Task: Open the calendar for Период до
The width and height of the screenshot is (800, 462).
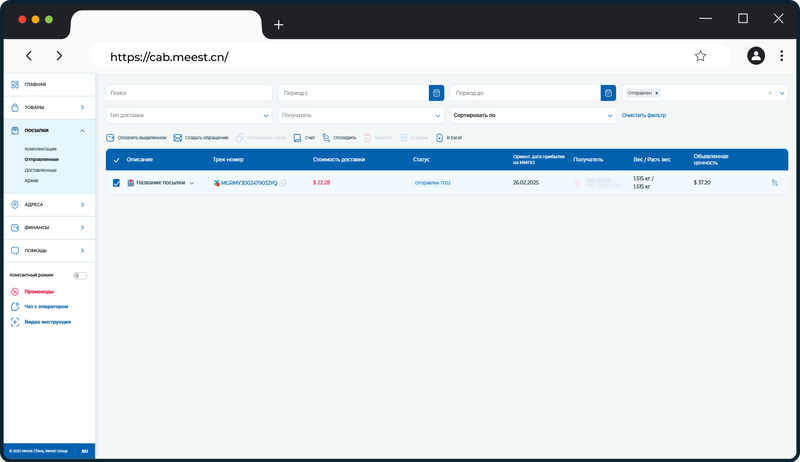Action: tap(608, 93)
